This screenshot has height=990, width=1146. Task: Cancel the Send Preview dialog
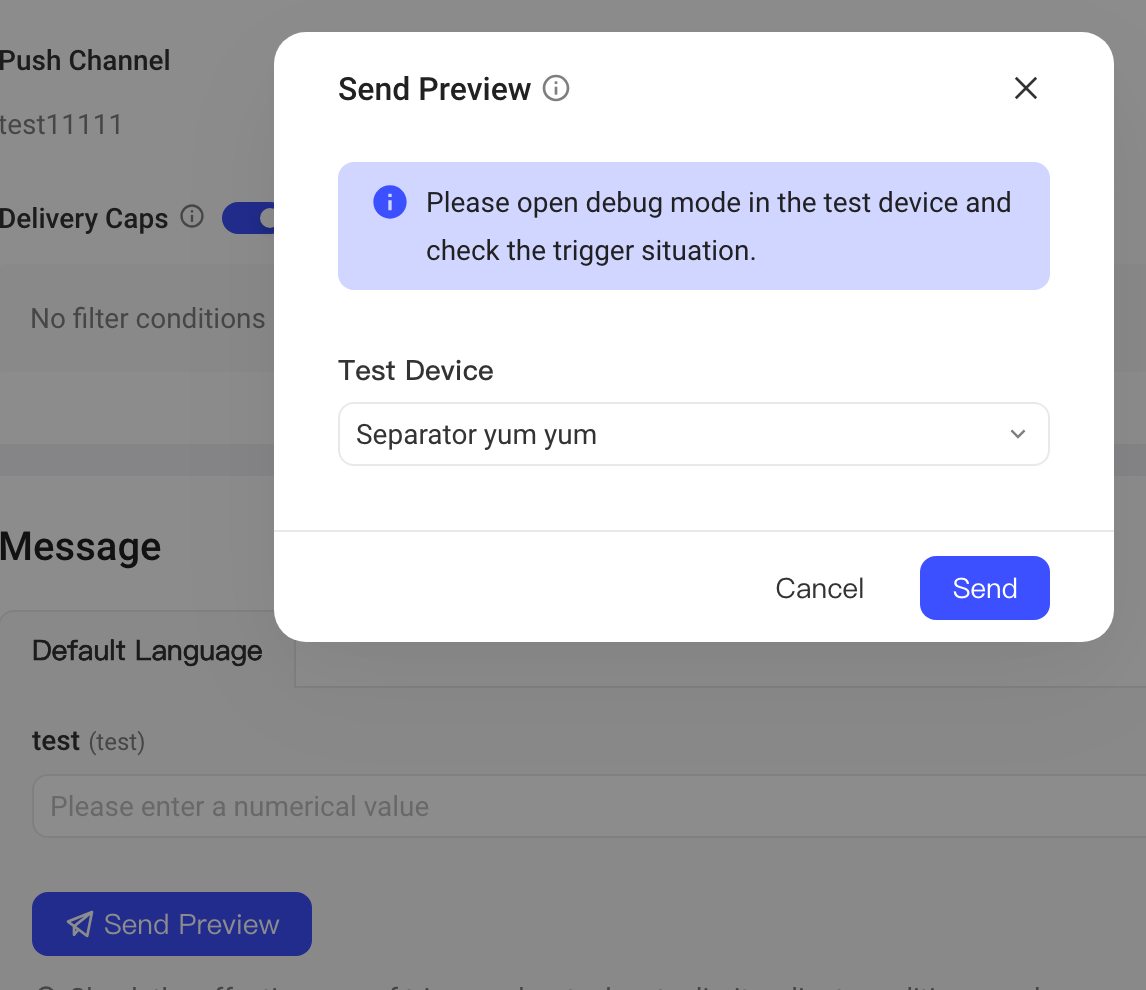coord(819,588)
